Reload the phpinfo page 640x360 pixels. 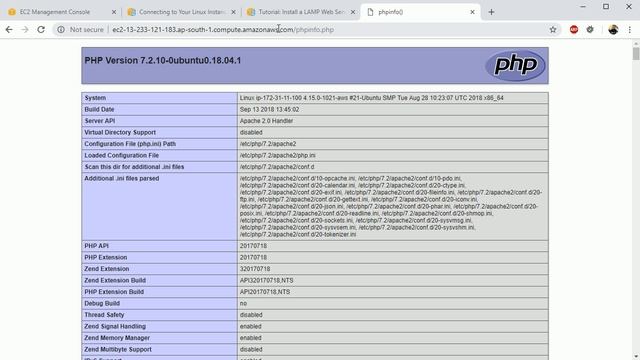[x=41, y=29]
